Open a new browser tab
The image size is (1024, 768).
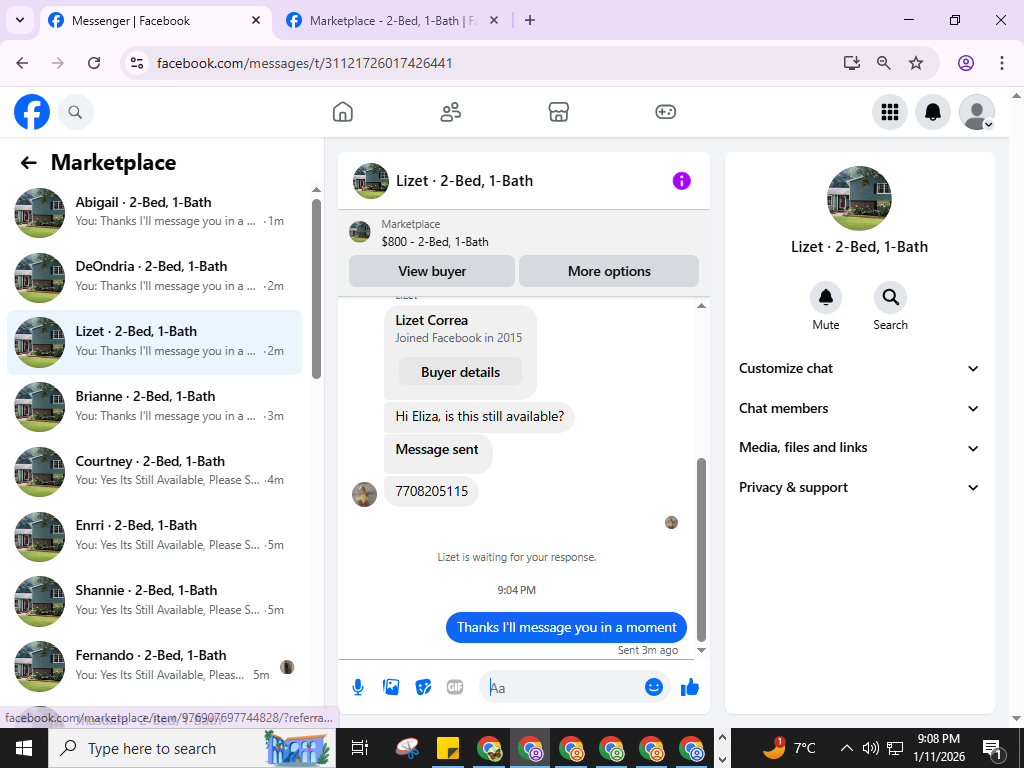[530, 21]
